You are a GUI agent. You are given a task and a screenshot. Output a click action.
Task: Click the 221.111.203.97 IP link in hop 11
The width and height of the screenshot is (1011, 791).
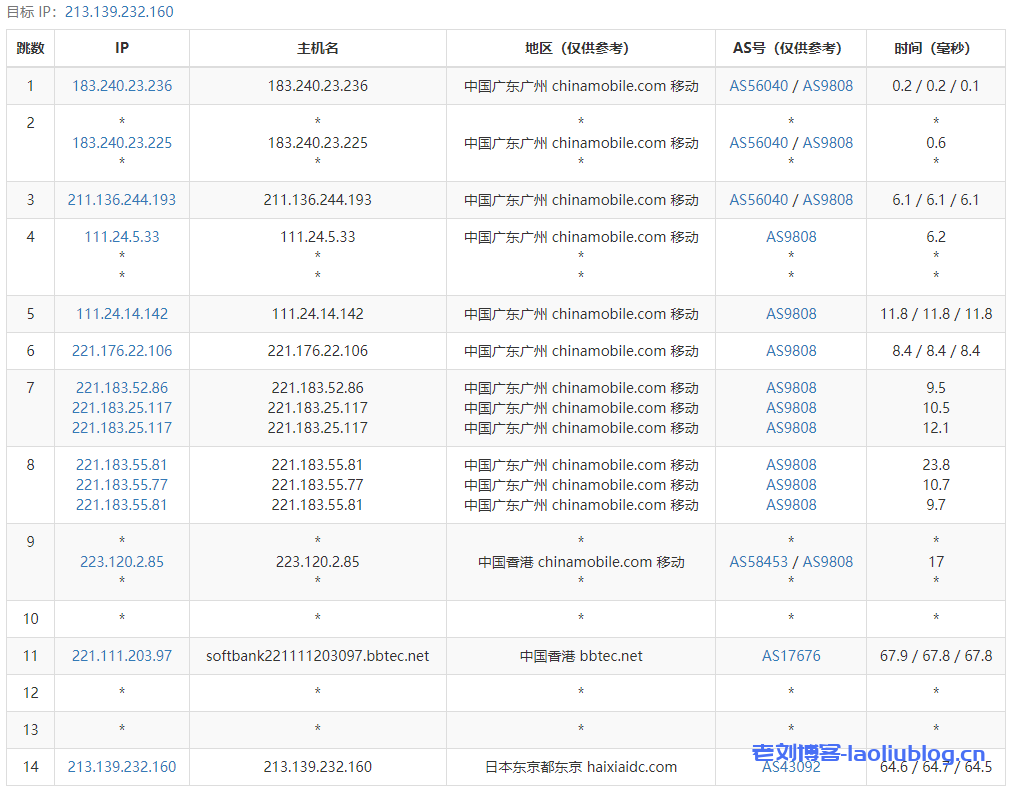tap(122, 656)
